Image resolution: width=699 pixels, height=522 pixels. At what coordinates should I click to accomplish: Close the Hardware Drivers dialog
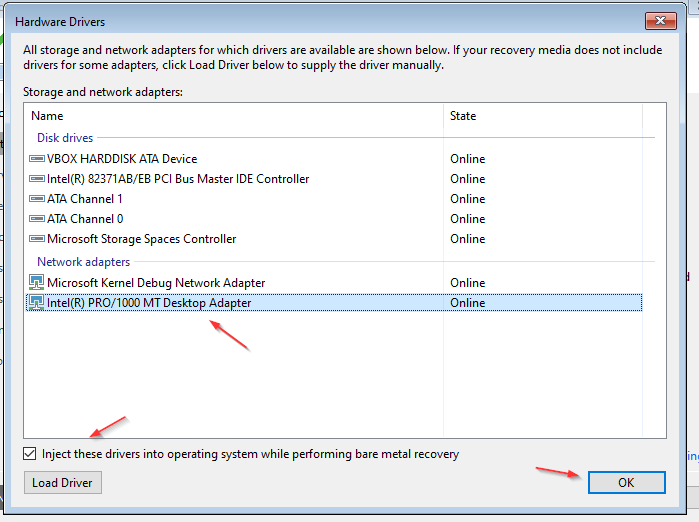coord(660,21)
